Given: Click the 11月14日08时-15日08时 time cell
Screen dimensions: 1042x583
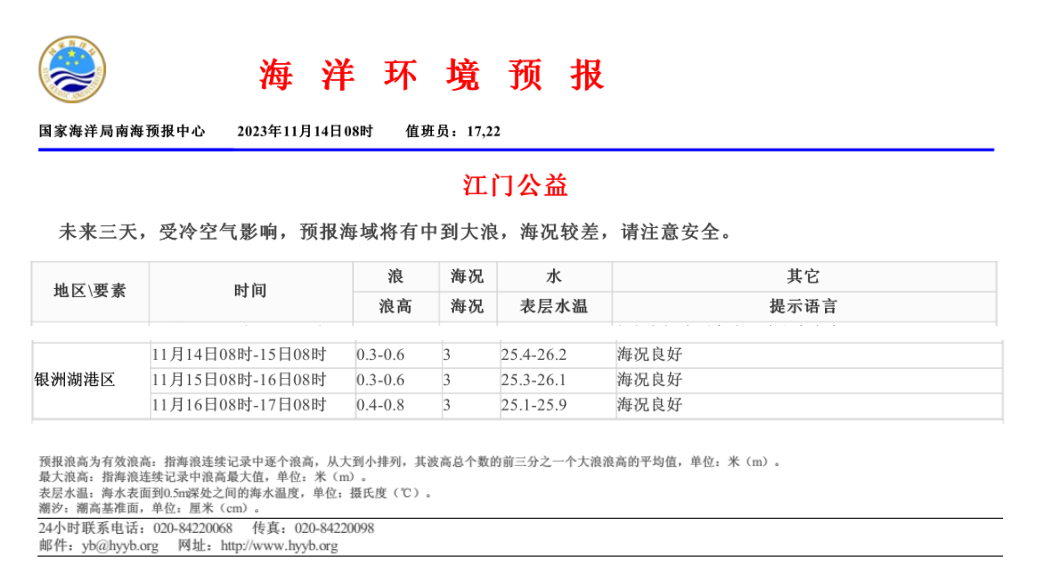Looking at the screenshot, I should [239, 355].
